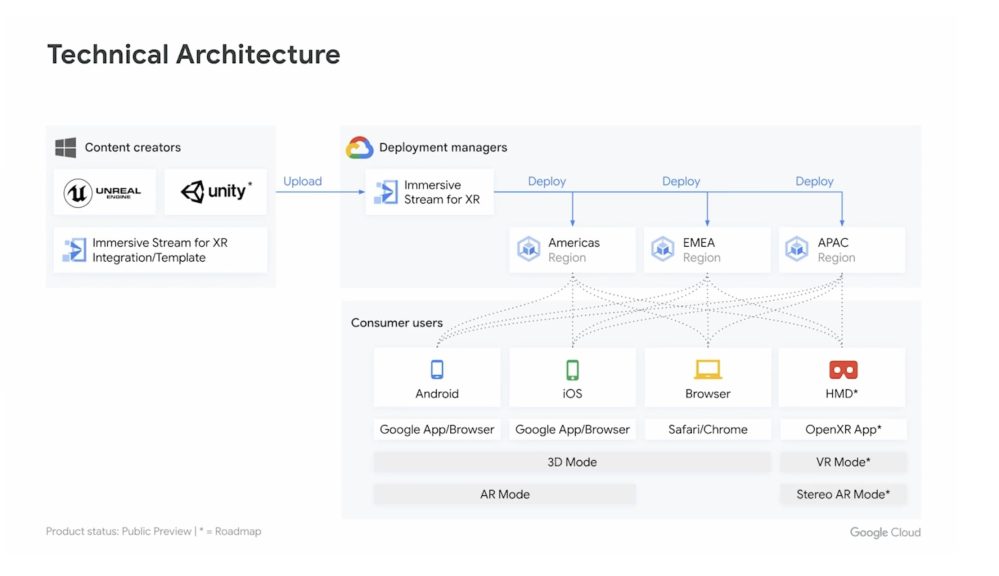Select the OpenXR App box
The image size is (999, 576).
[x=842, y=429]
